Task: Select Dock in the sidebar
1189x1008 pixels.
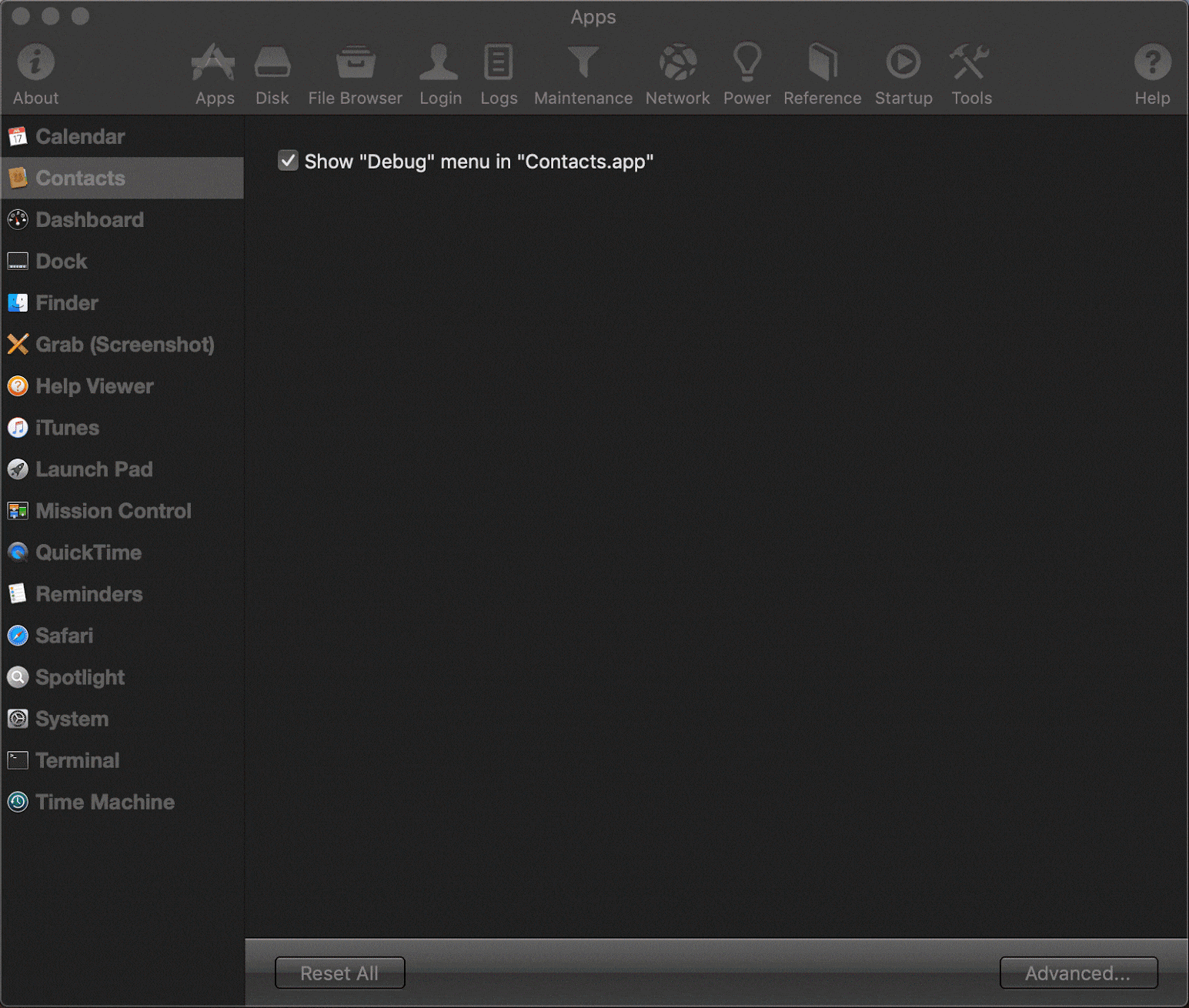Action: click(122, 262)
